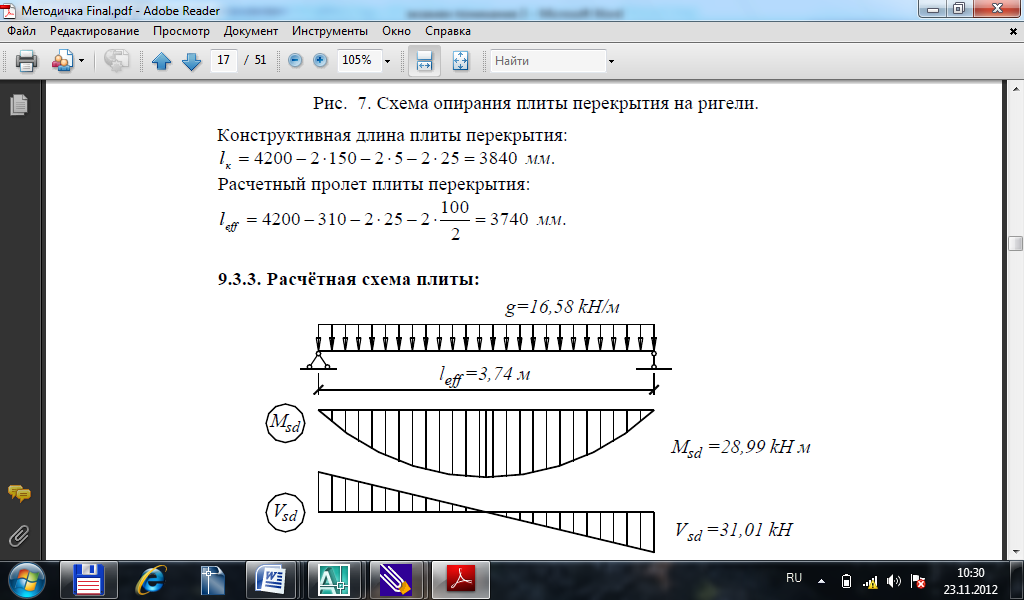Open the Редактирование menu
Viewport: 1024px width, 600px height.
pos(95,31)
